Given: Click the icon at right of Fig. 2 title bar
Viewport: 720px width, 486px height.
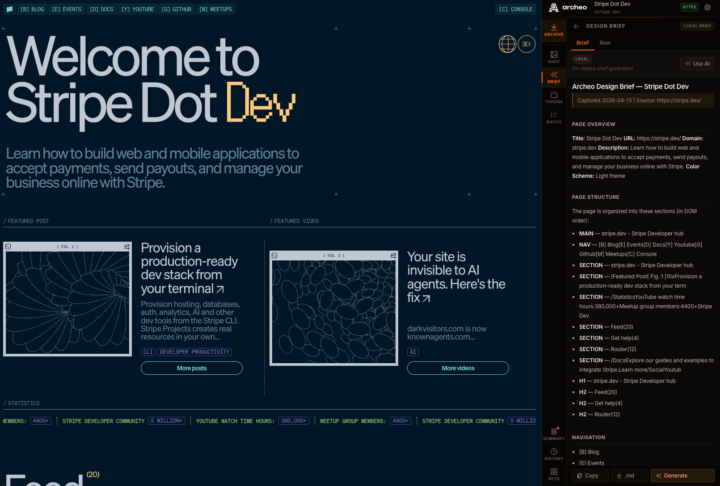Looking at the screenshot, I should coord(393,255).
